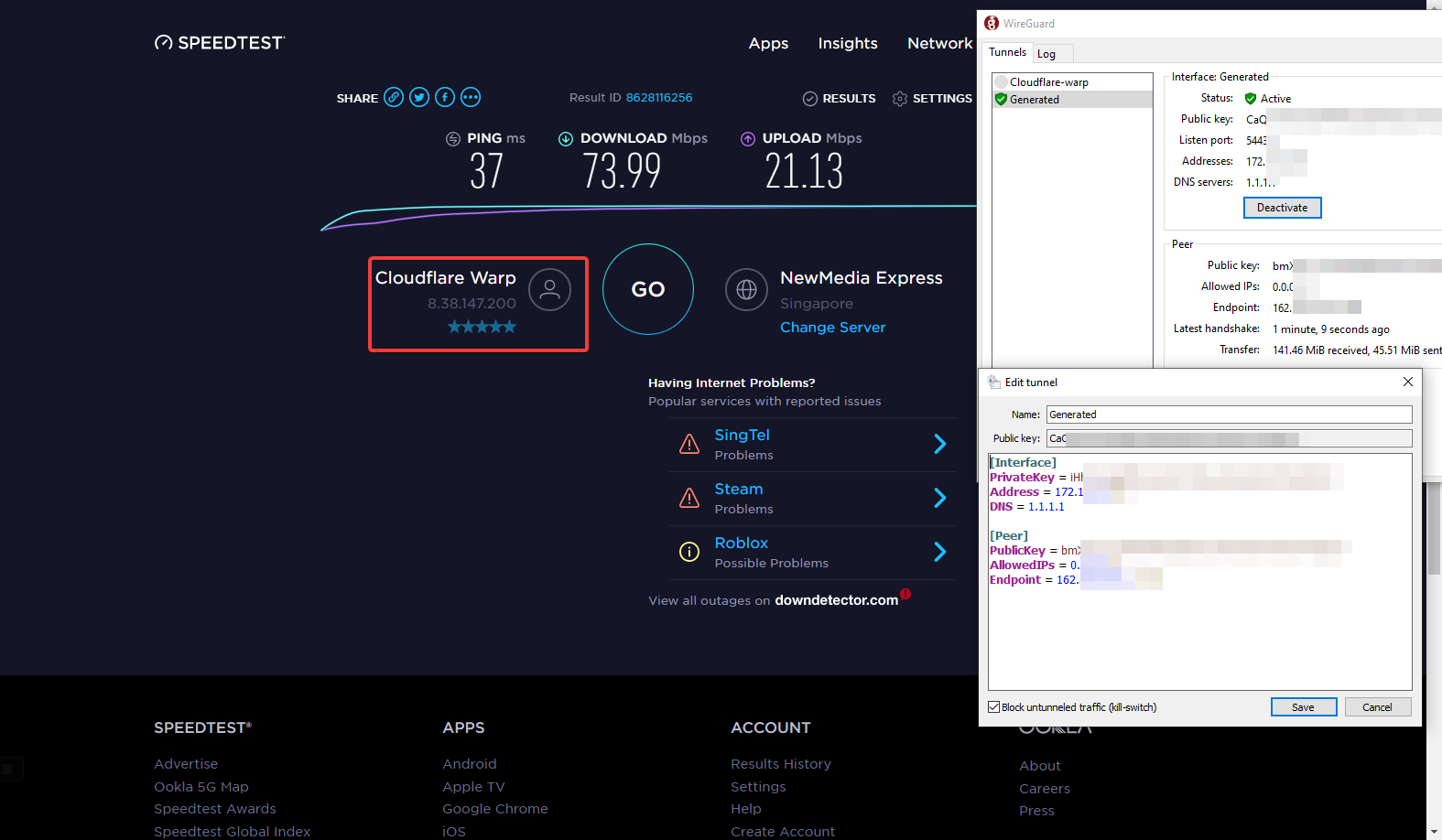
Task: Click the downdetector red alert badge
Action: (905, 594)
